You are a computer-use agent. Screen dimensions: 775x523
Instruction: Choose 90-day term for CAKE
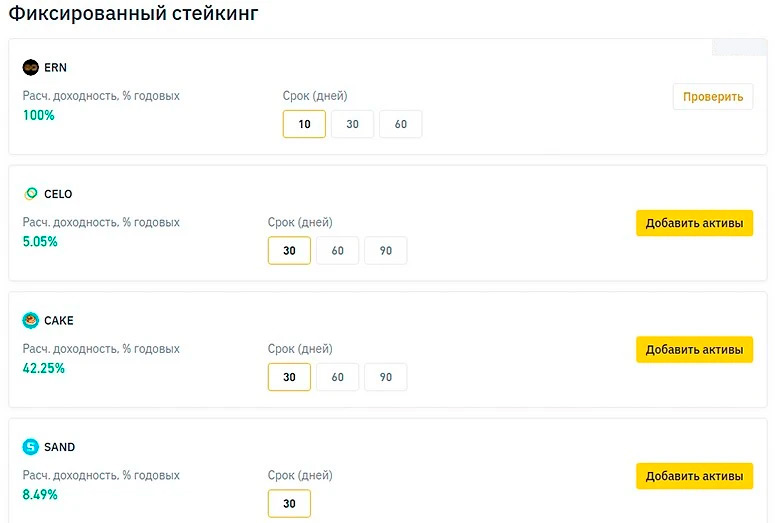pyautogui.click(x=385, y=377)
